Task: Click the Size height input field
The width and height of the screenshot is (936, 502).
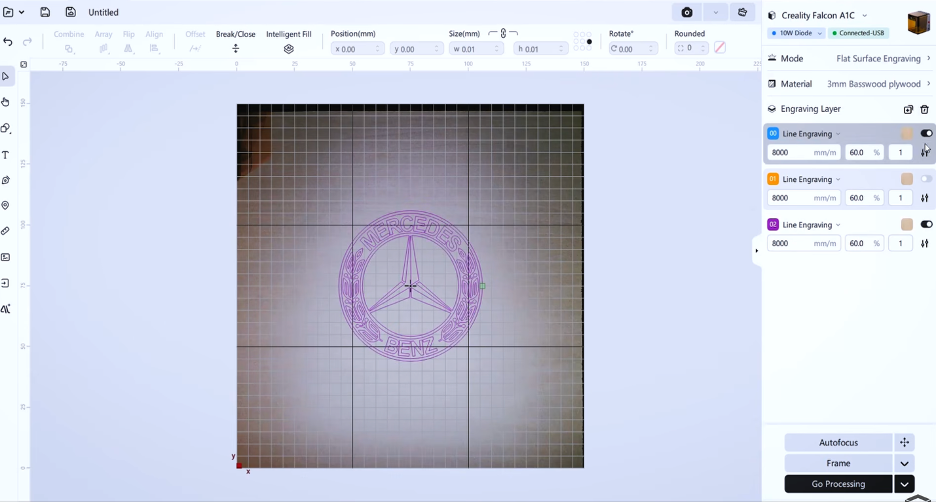Action: pyautogui.click(x=540, y=49)
